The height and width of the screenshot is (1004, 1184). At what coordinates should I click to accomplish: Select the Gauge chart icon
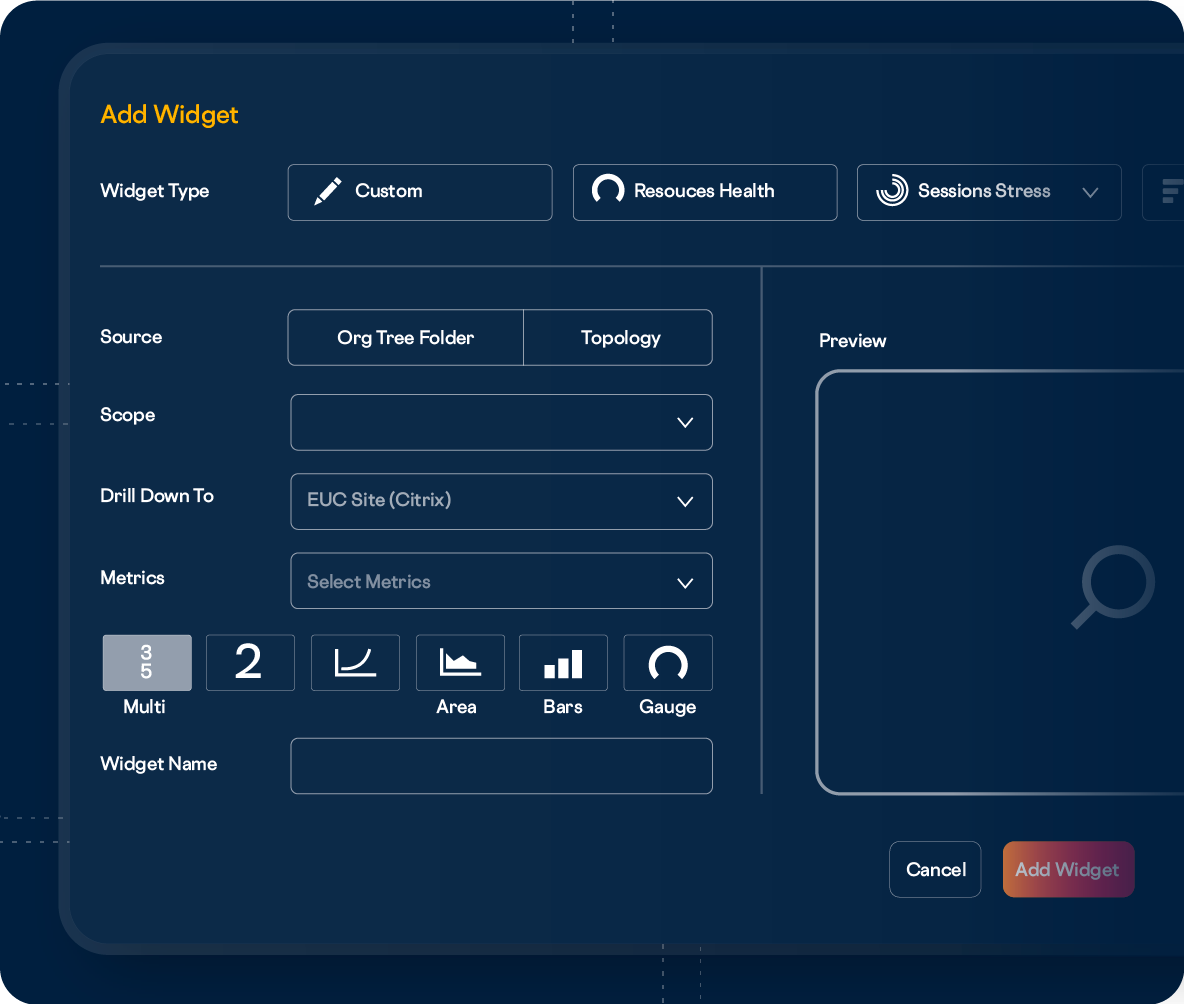pos(668,663)
